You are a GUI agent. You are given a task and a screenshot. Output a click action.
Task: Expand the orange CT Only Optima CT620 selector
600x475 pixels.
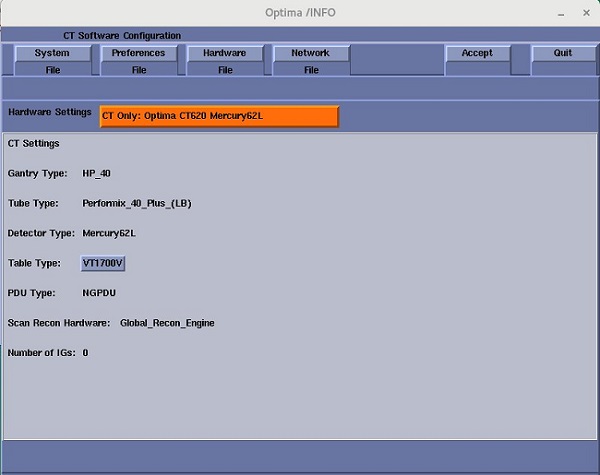[219, 116]
